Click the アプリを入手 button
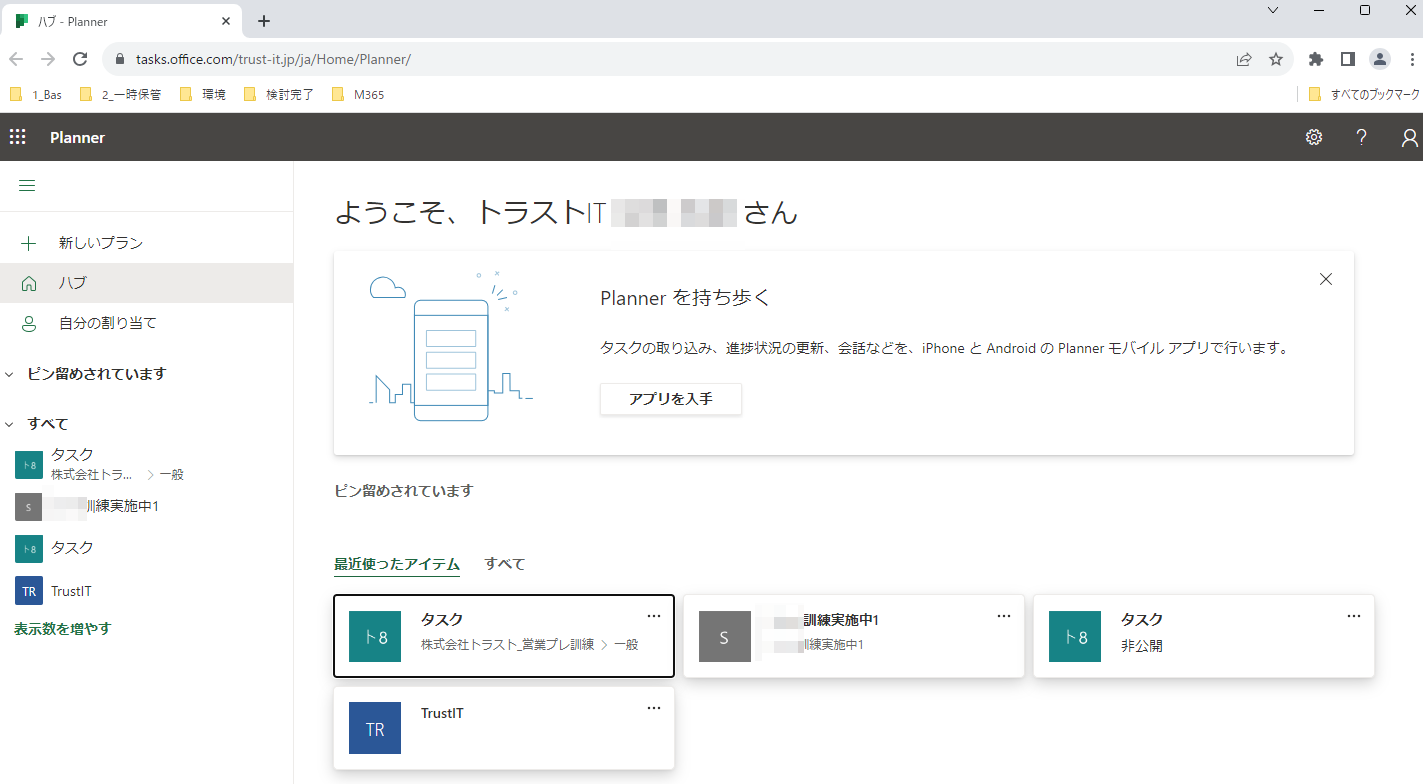 [671, 399]
